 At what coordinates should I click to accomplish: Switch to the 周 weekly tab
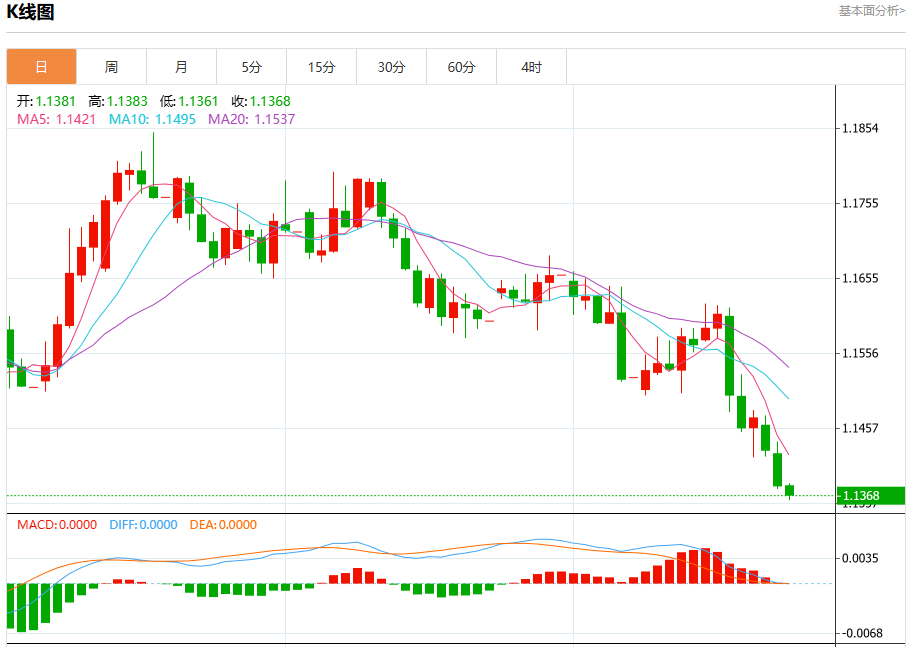click(x=111, y=67)
